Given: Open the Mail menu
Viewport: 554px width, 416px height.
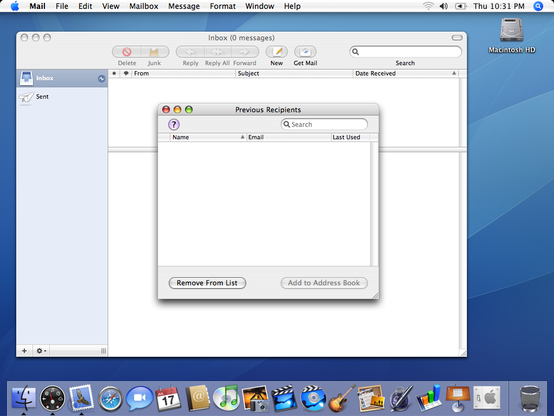Looking at the screenshot, I should (37, 6).
